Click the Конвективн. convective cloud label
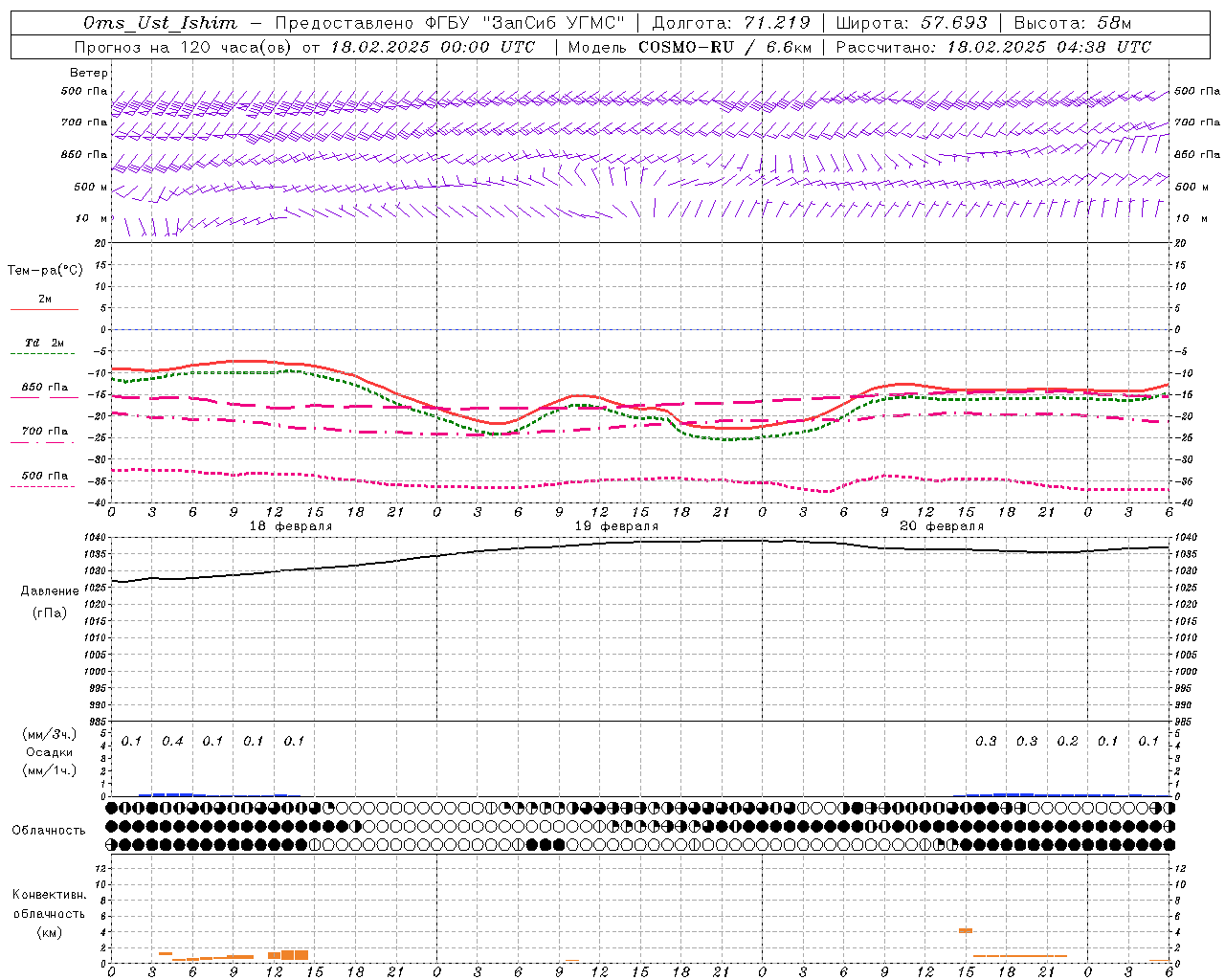Image resolution: width=1225 pixels, height=980 pixels. pos(49,895)
